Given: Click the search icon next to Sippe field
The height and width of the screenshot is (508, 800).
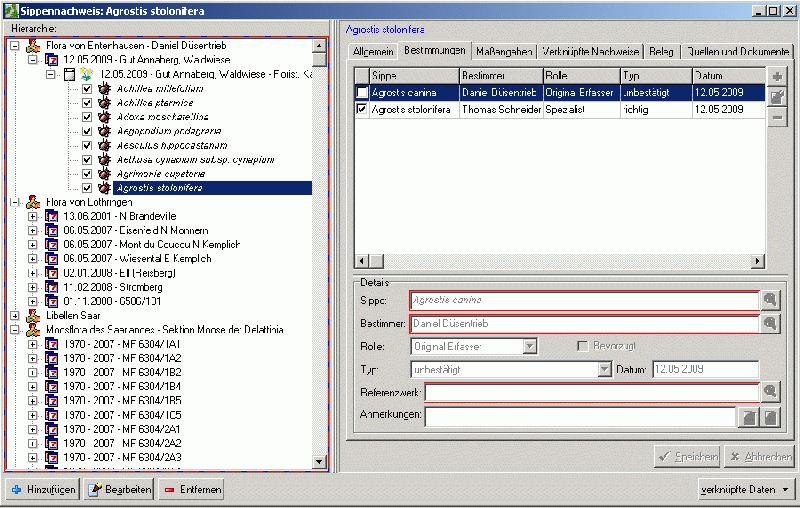Looking at the screenshot, I should (x=770, y=299).
